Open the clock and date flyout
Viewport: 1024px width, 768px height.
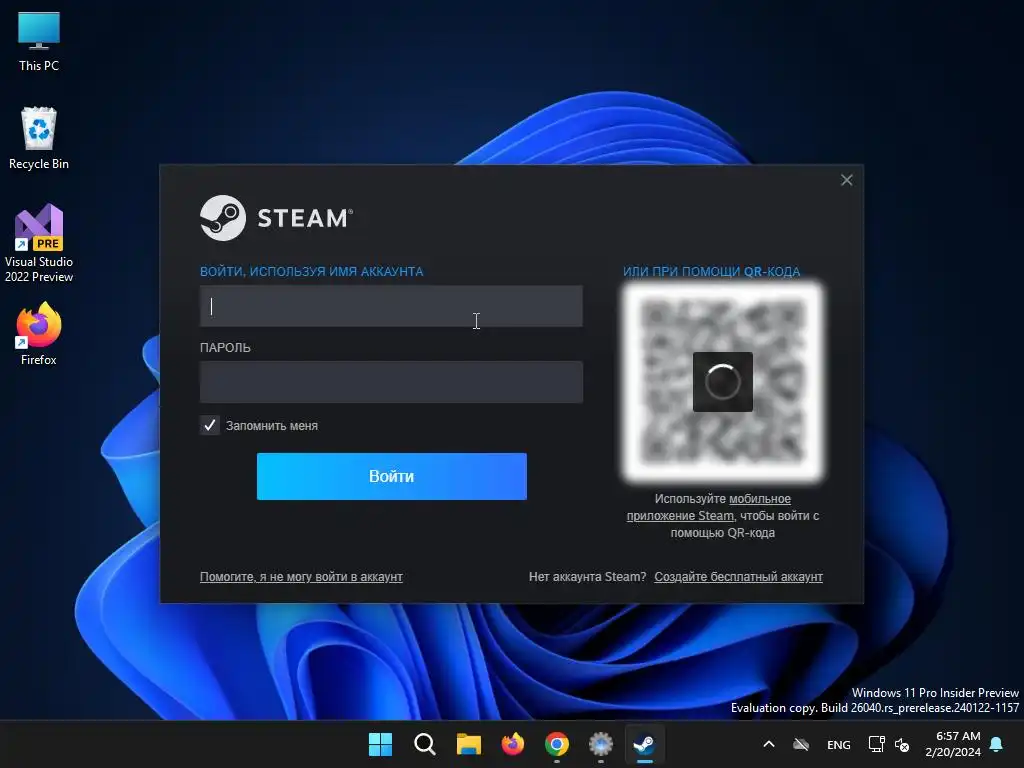(953, 744)
